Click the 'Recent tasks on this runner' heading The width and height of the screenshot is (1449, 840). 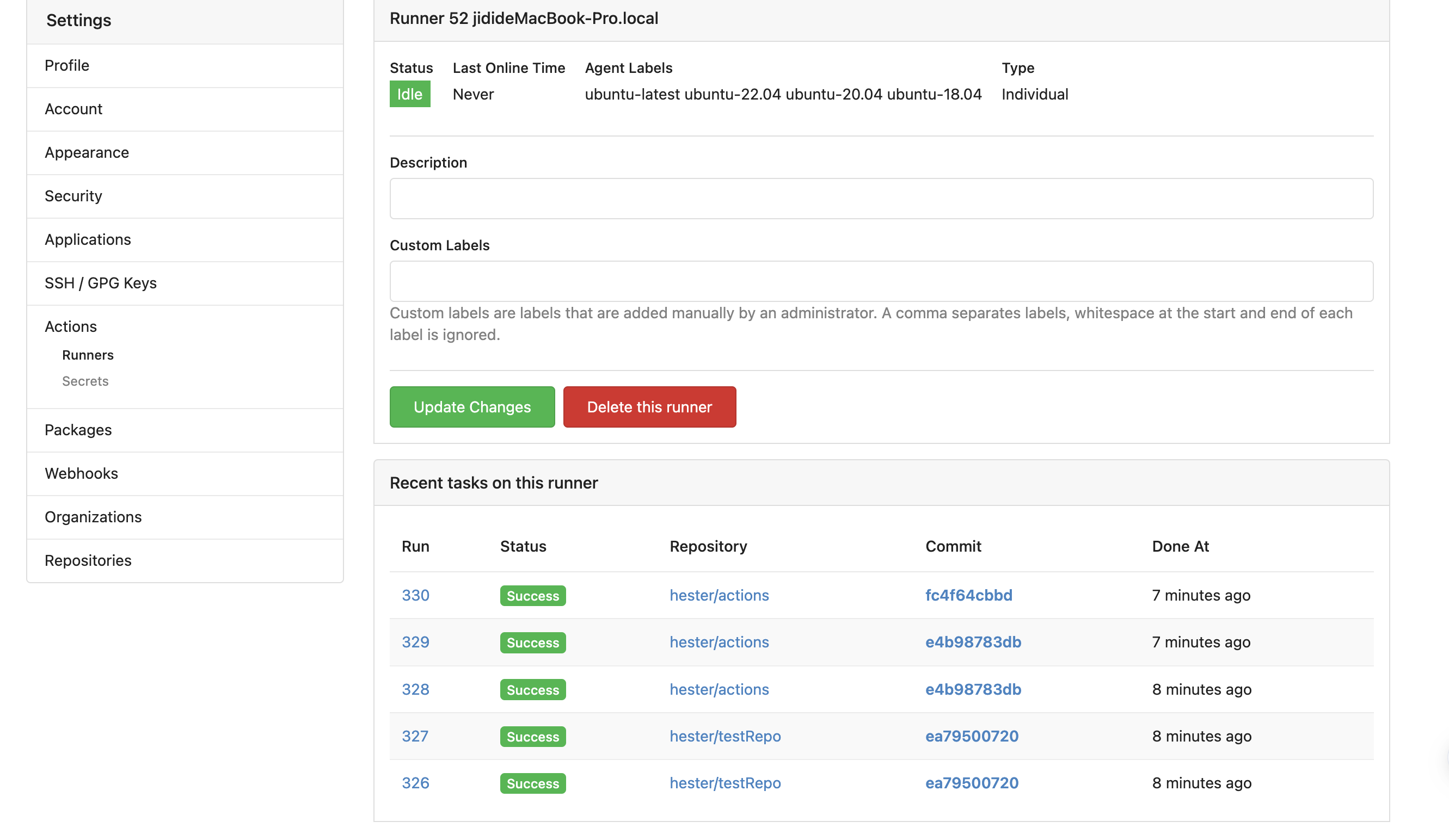(x=494, y=483)
